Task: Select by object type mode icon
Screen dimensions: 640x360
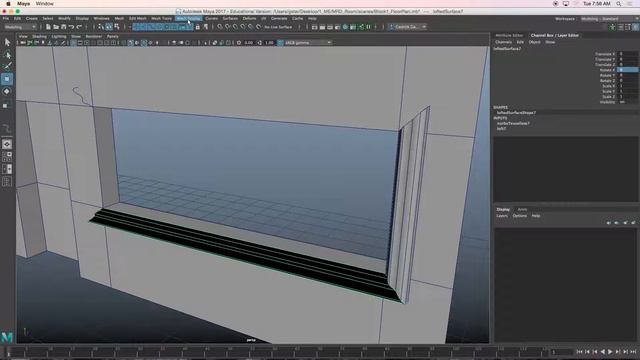Action: click(109, 27)
